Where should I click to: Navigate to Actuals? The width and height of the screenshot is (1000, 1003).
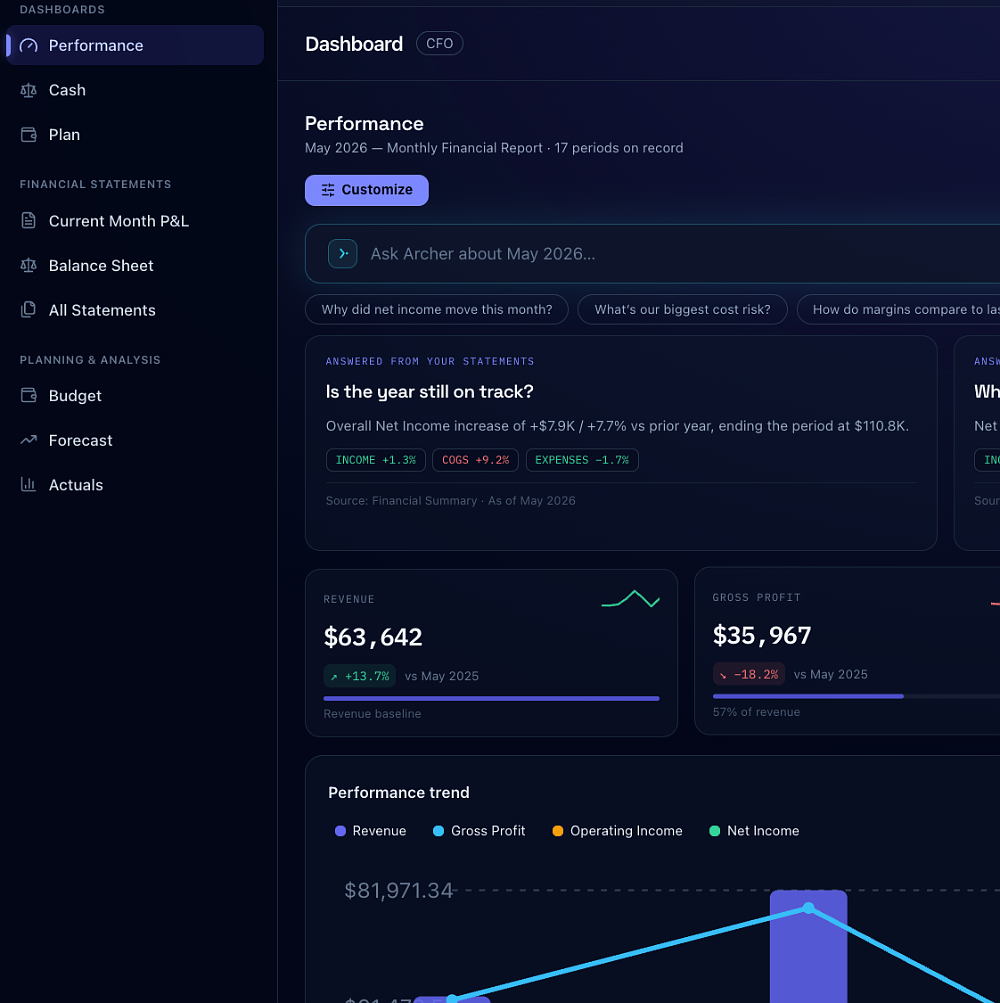coord(135,485)
